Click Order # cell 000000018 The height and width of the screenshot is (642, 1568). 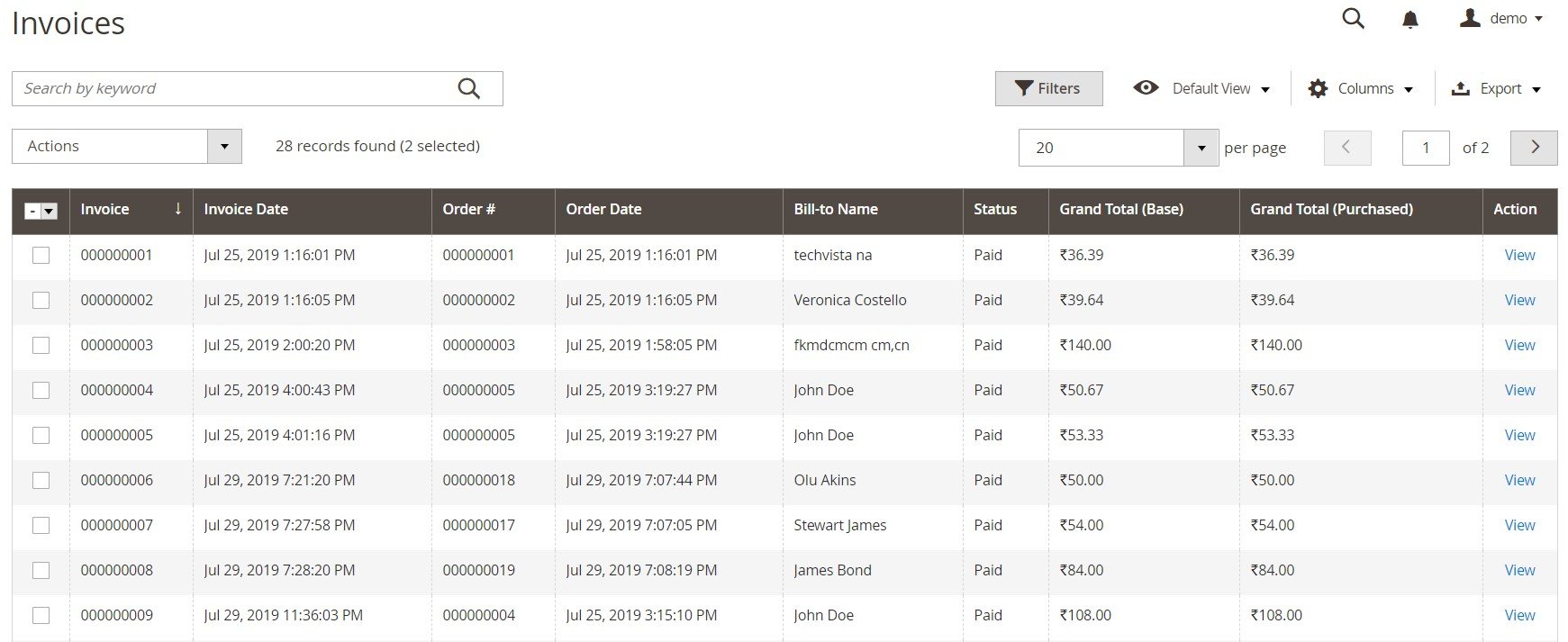(479, 481)
